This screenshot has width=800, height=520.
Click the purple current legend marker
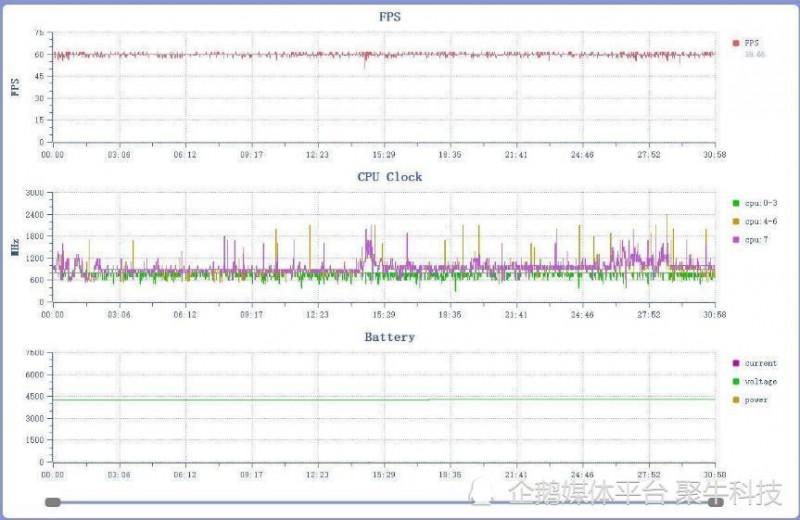pos(736,363)
